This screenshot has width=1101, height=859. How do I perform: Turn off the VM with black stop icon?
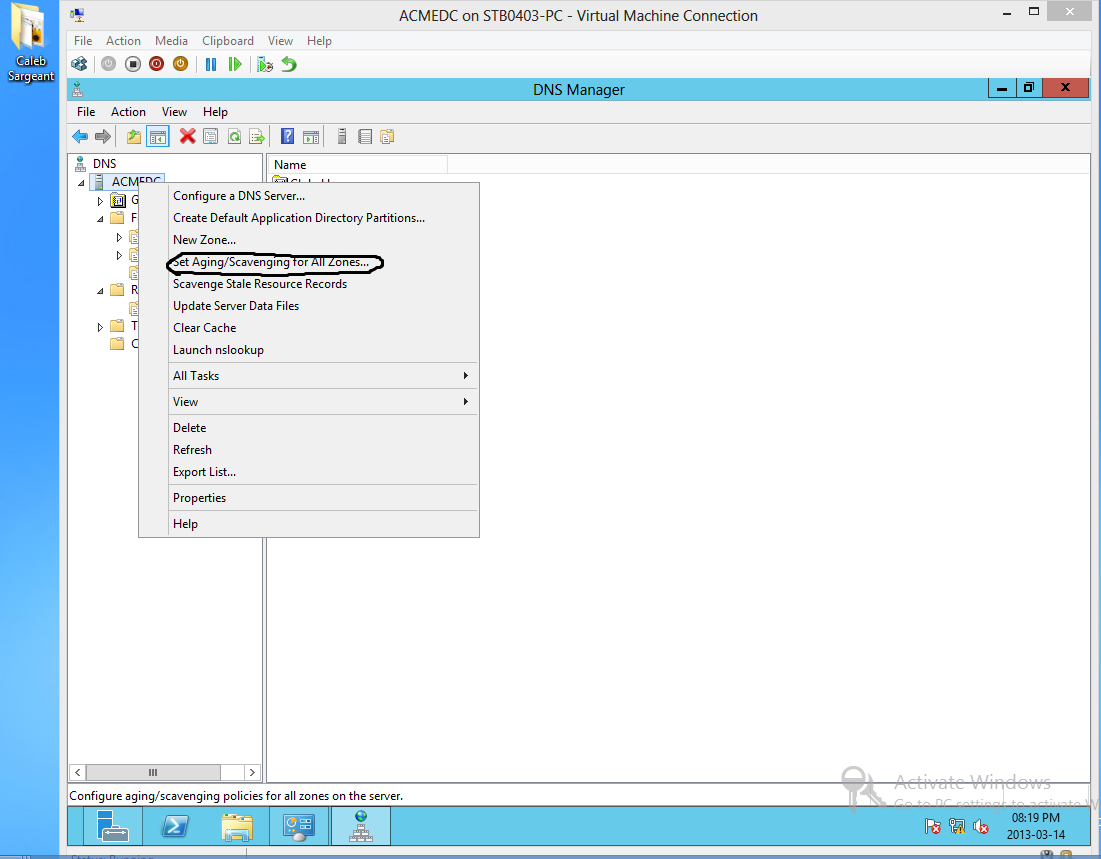(x=133, y=64)
